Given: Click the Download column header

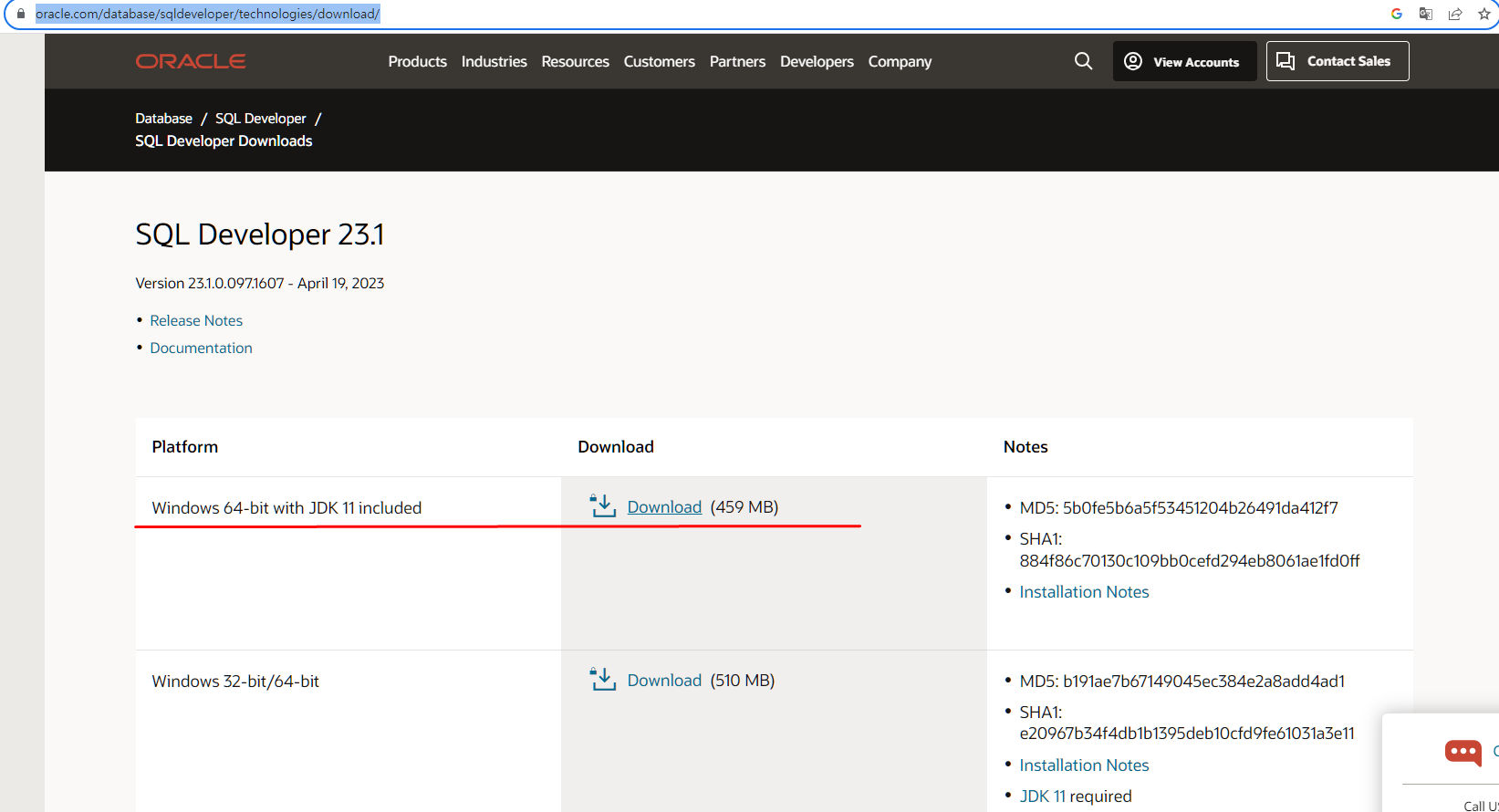Looking at the screenshot, I should (616, 446).
